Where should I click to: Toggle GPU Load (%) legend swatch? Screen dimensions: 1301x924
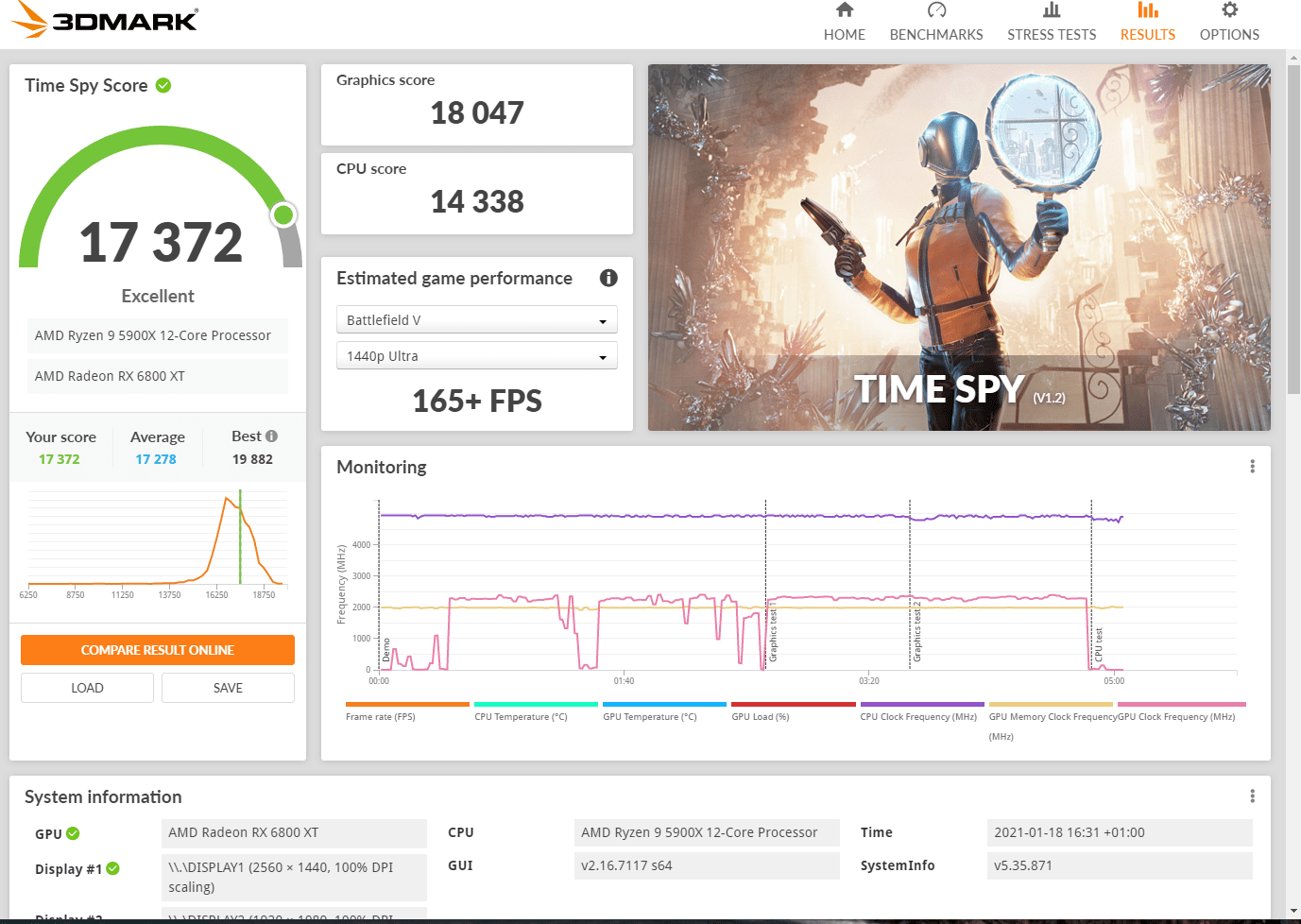coord(794,704)
